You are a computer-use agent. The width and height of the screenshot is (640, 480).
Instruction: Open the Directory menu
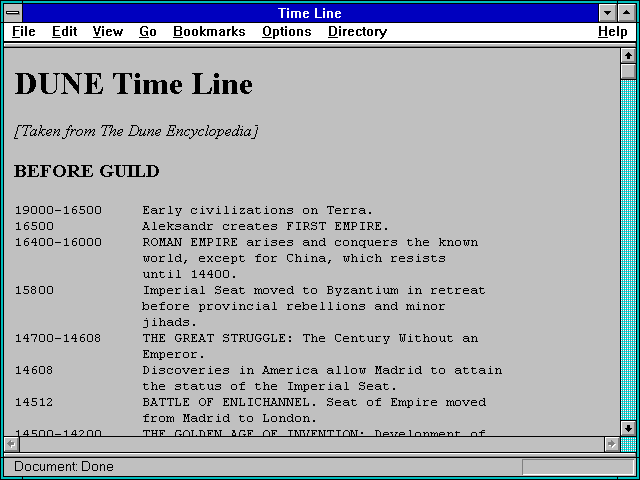point(357,32)
